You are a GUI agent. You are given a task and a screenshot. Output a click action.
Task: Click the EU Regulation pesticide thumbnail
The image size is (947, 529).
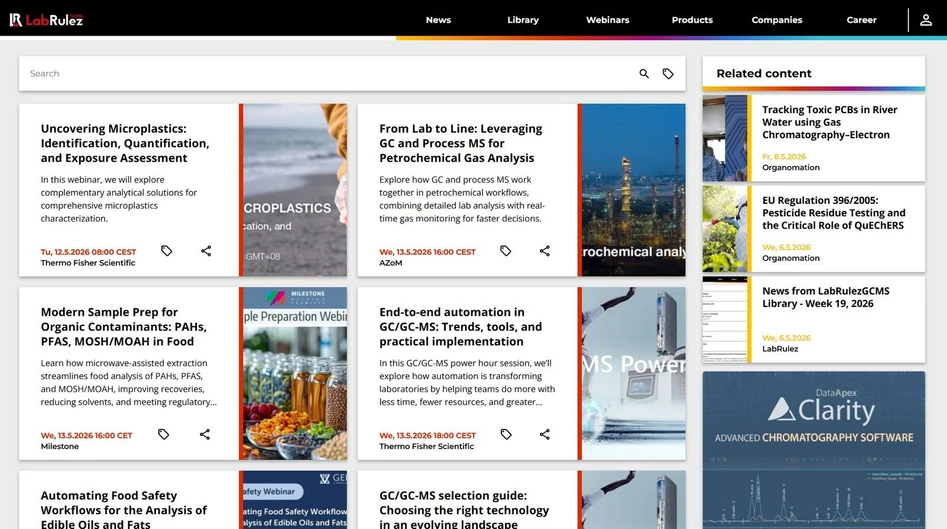point(725,229)
